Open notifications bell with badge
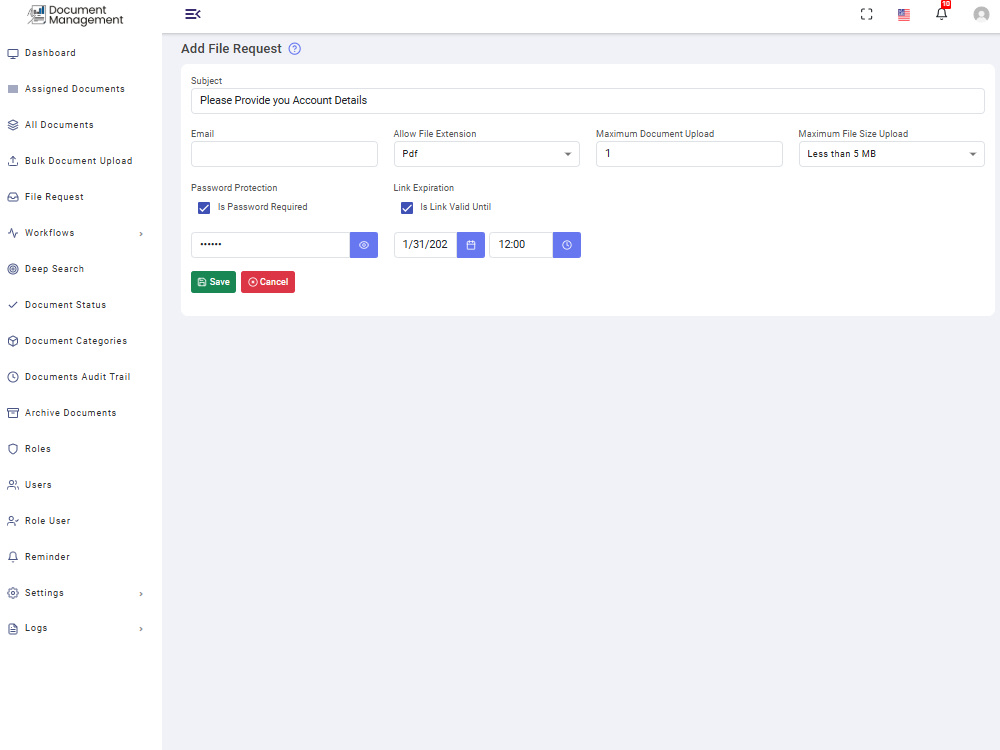 click(x=942, y=13)
